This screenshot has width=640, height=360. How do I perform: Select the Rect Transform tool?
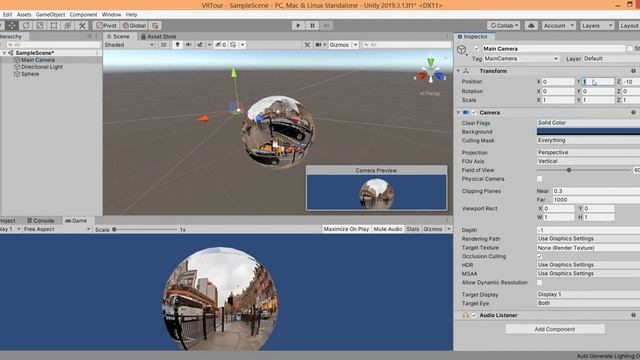[54, 25]
